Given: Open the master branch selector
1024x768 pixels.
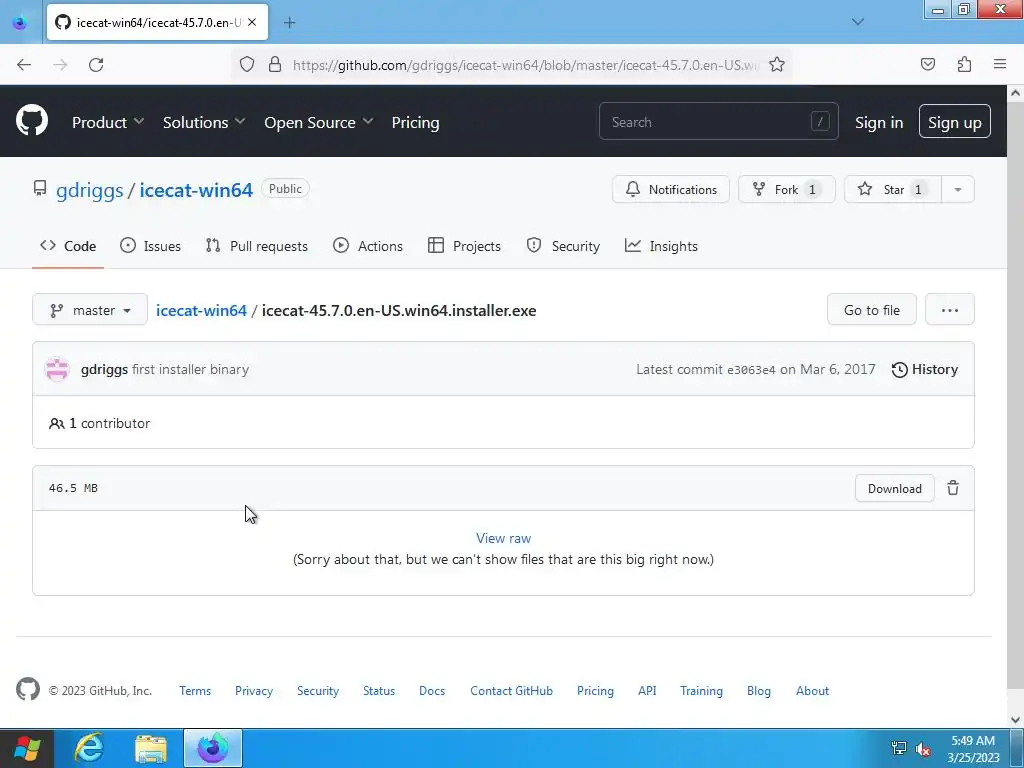Looking at the screenshot, I should click(90, 310).
